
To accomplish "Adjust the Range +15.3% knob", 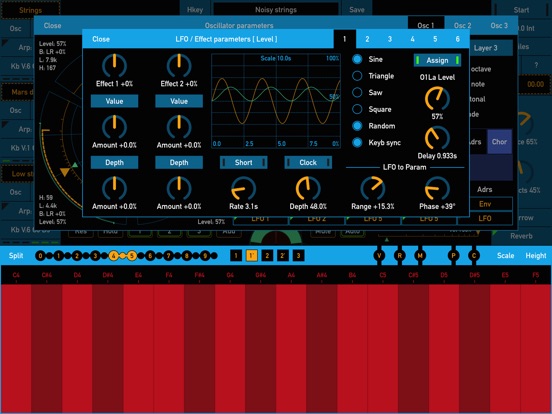I will point(373,189).
